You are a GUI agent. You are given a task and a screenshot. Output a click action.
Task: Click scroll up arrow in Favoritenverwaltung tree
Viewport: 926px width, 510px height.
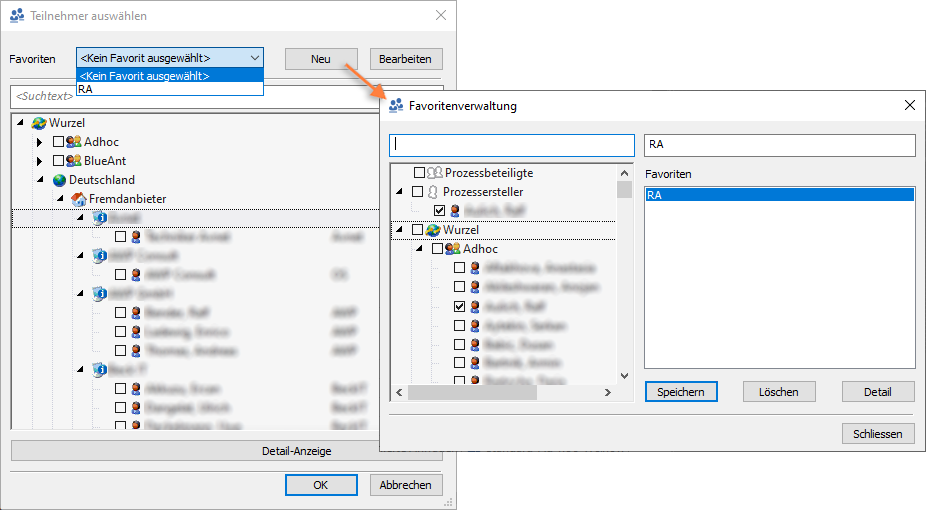[x=625, y=173]
